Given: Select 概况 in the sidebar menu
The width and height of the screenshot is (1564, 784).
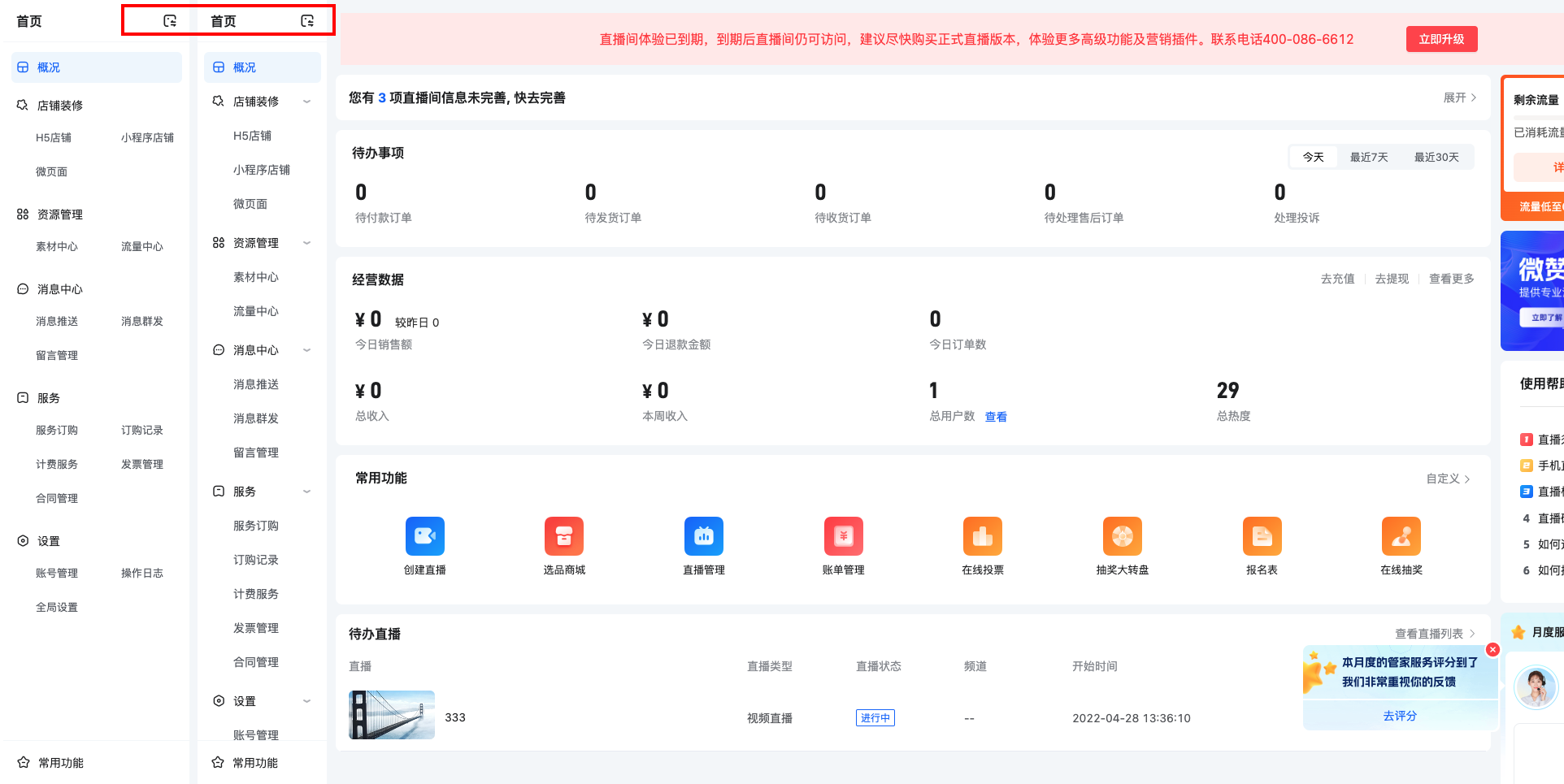Looking at the screenshot, I should [244, 67].
